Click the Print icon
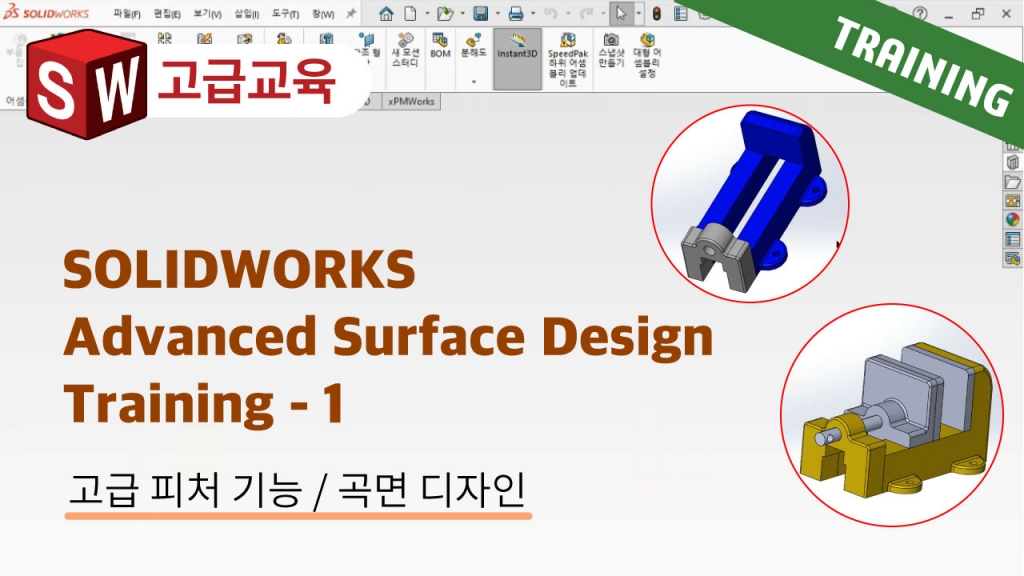This screenshot has height=576, width=1024. coord(516,13)
